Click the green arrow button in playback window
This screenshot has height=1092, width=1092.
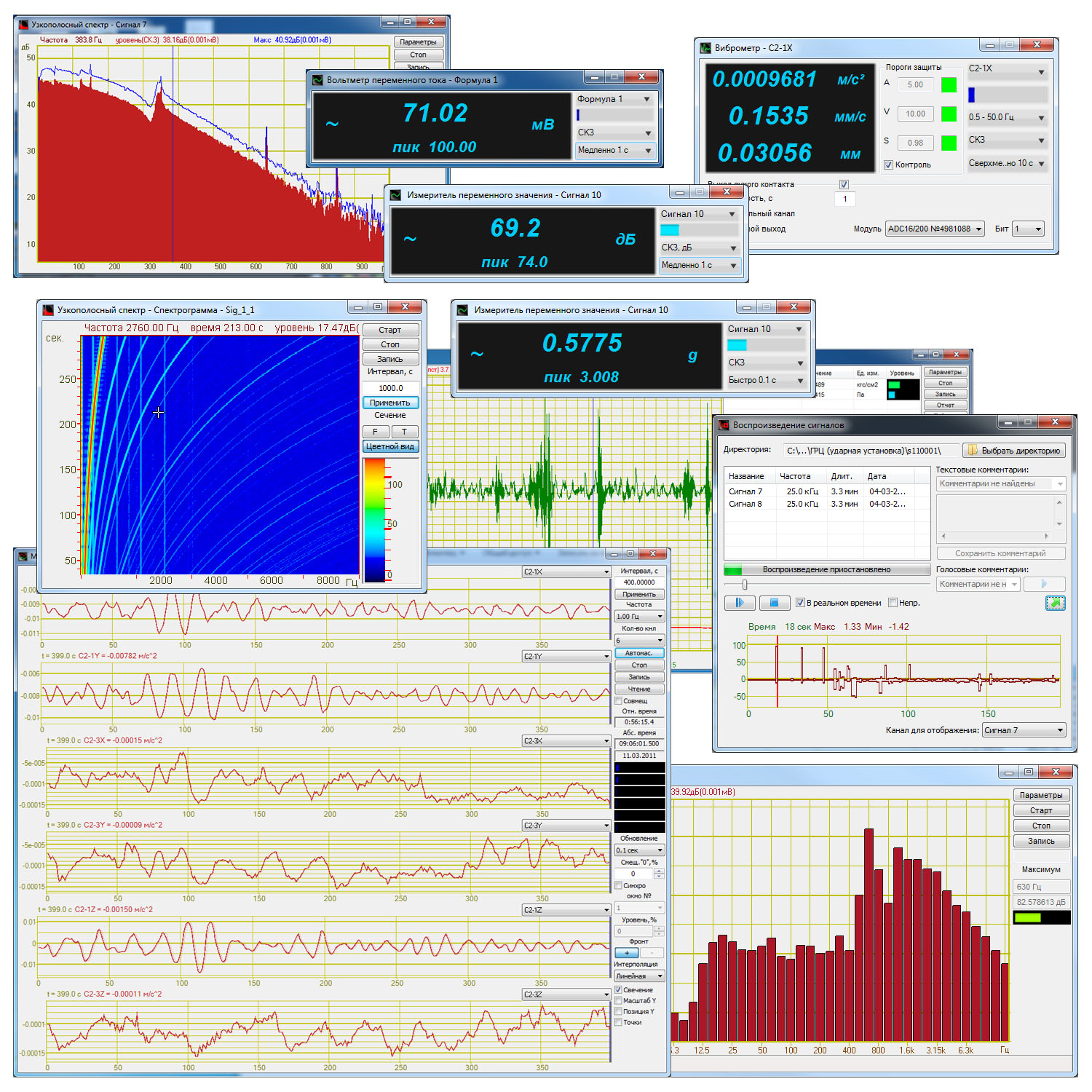tap(1055, 603)
